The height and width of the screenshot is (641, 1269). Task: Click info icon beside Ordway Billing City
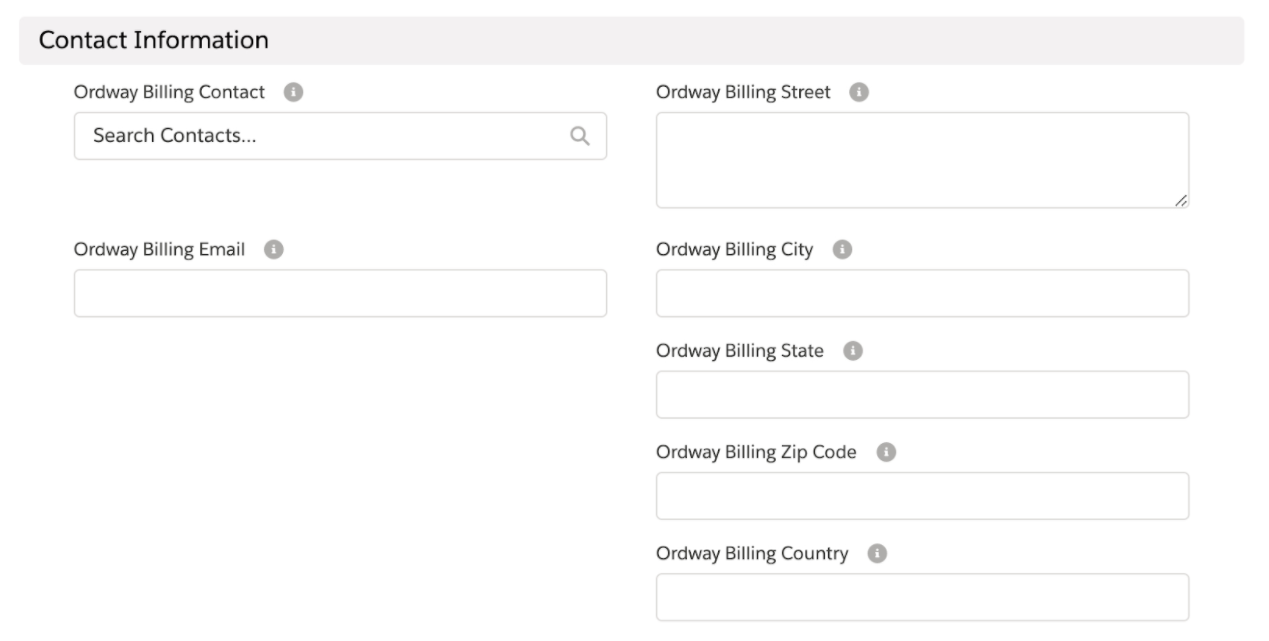[x=842, y=250]
